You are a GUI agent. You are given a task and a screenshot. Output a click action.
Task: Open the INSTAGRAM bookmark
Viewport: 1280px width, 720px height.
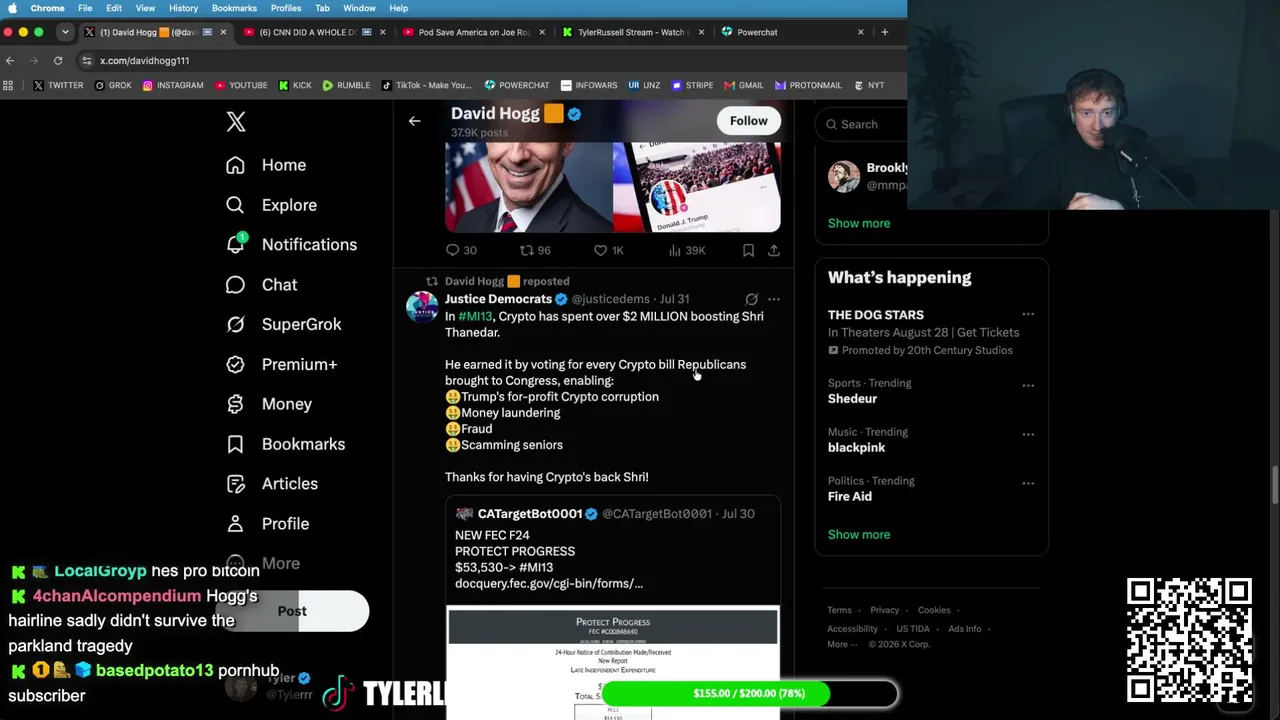pos(173,85)
